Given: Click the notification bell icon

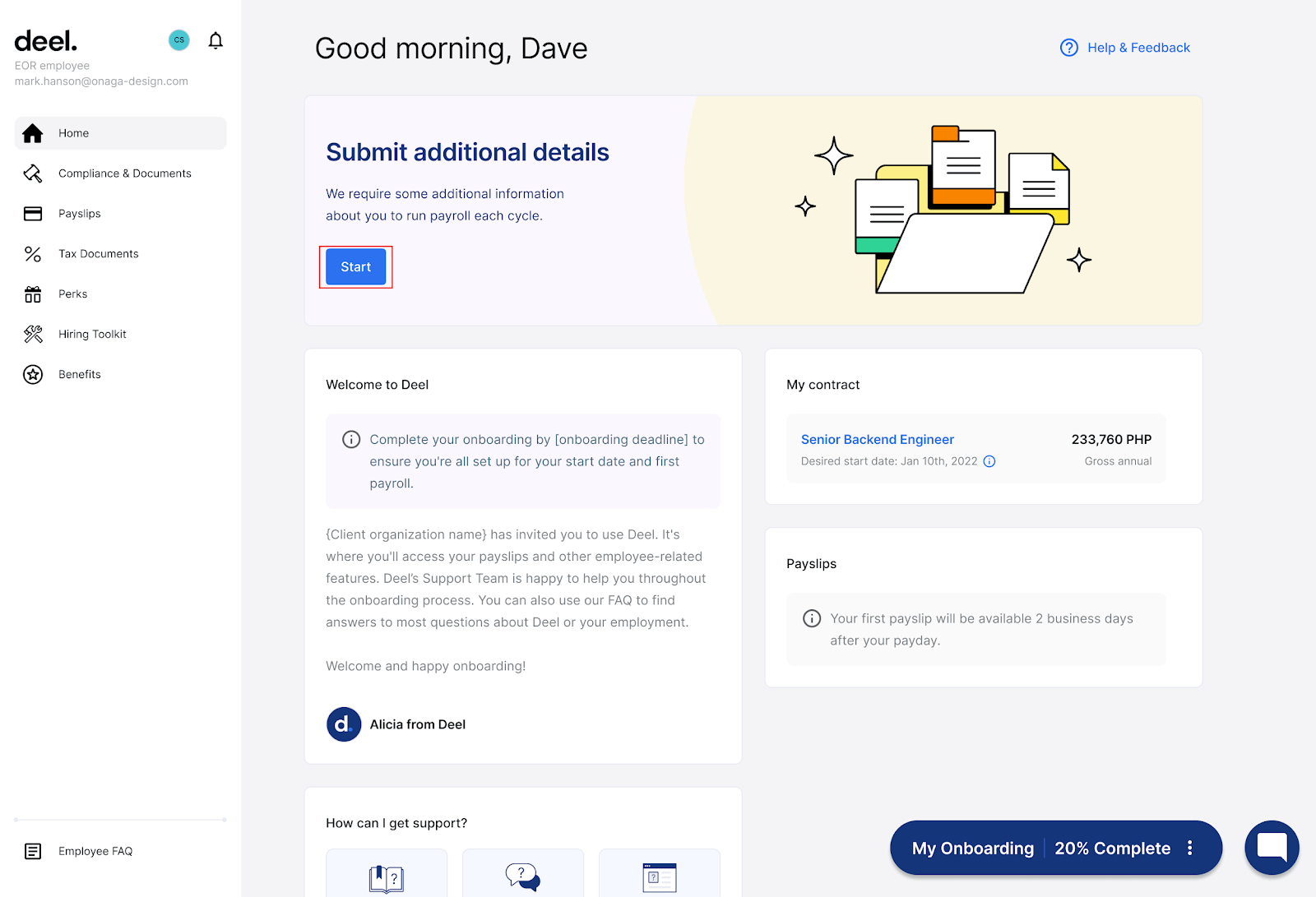Looking at the screenshot, I should [x=215, y=40].
